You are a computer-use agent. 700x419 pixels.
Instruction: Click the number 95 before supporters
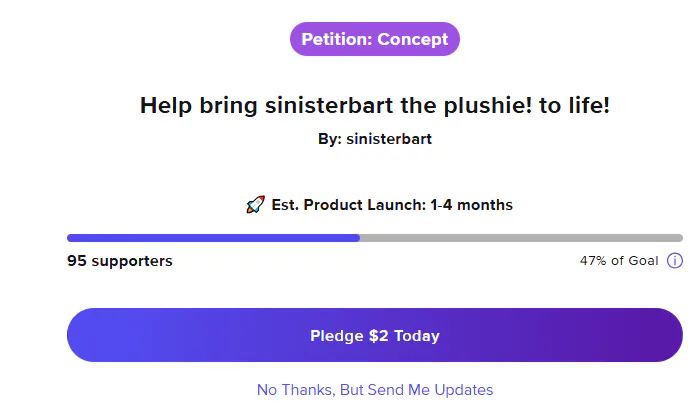[77, 261]
